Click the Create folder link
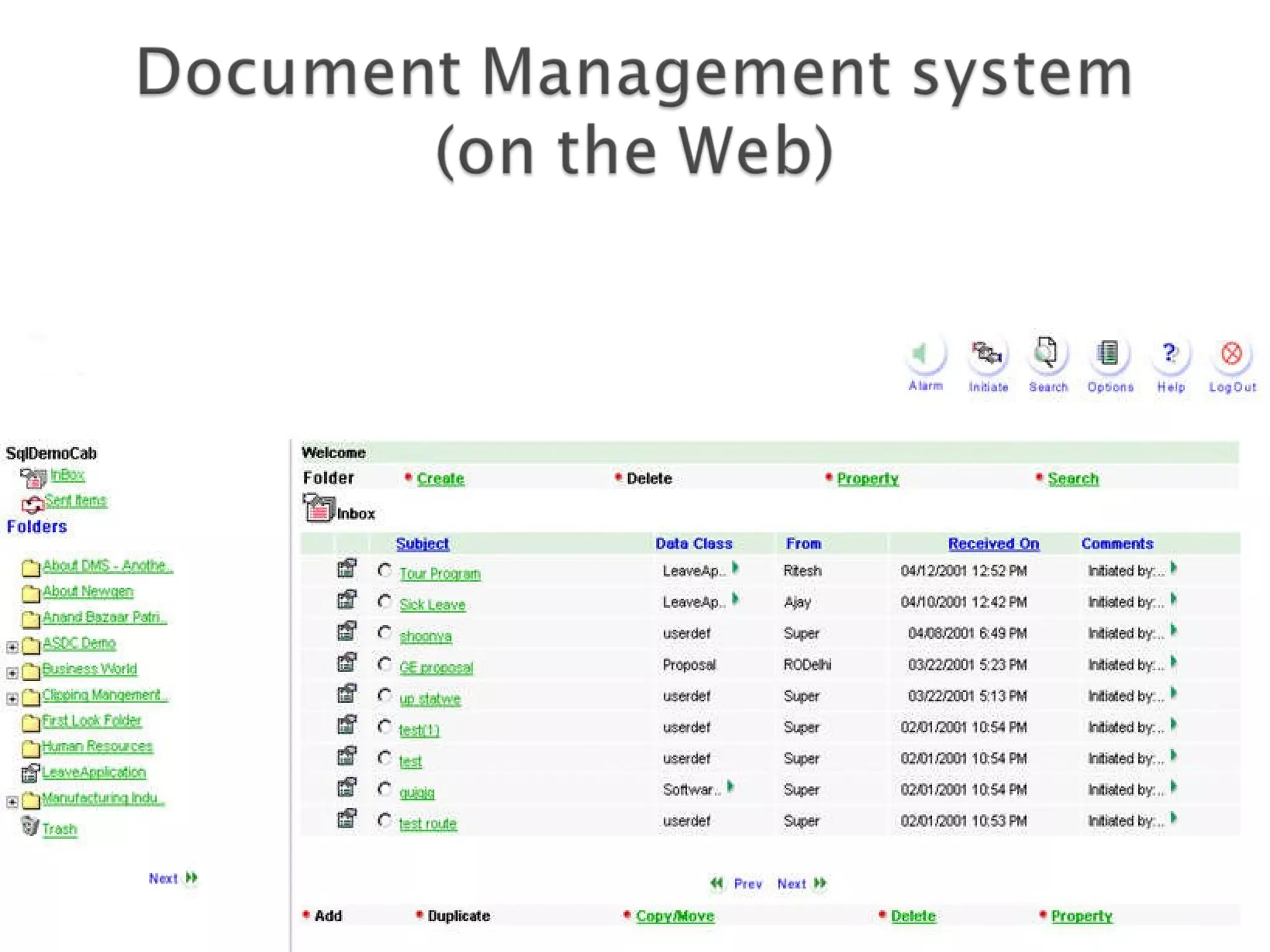The width and height of the screenshot is (1270, 952). (440, 478)
